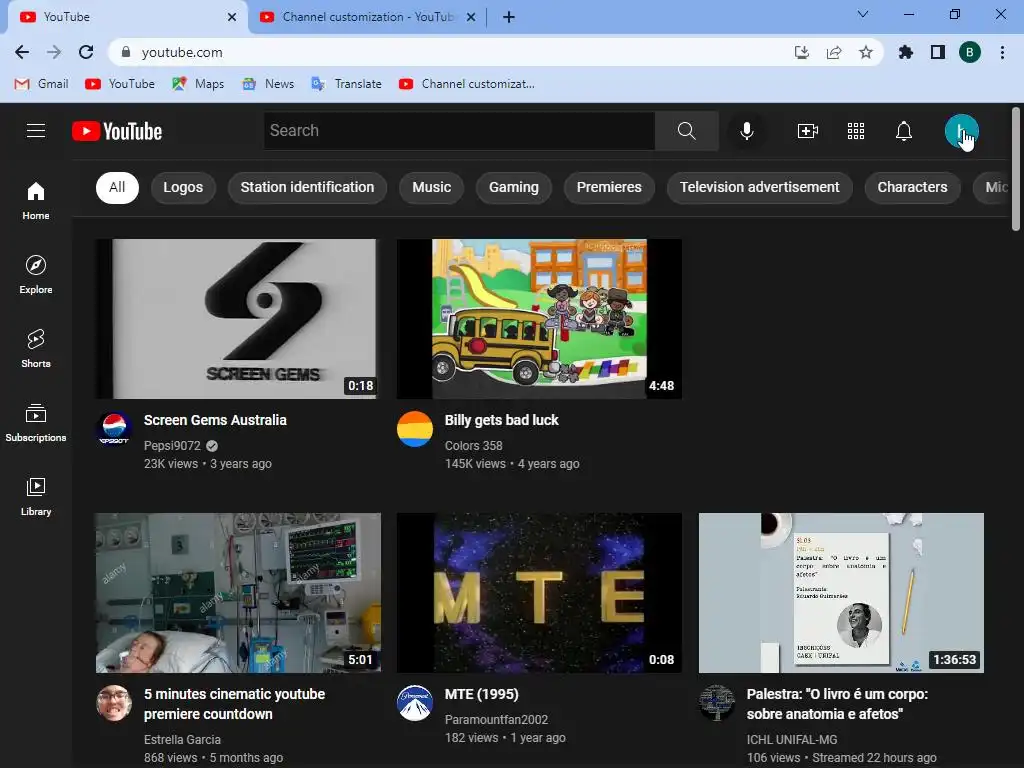
Task: Click the browser back arrow
Action: pyautogui.click(x=22, y=52)
